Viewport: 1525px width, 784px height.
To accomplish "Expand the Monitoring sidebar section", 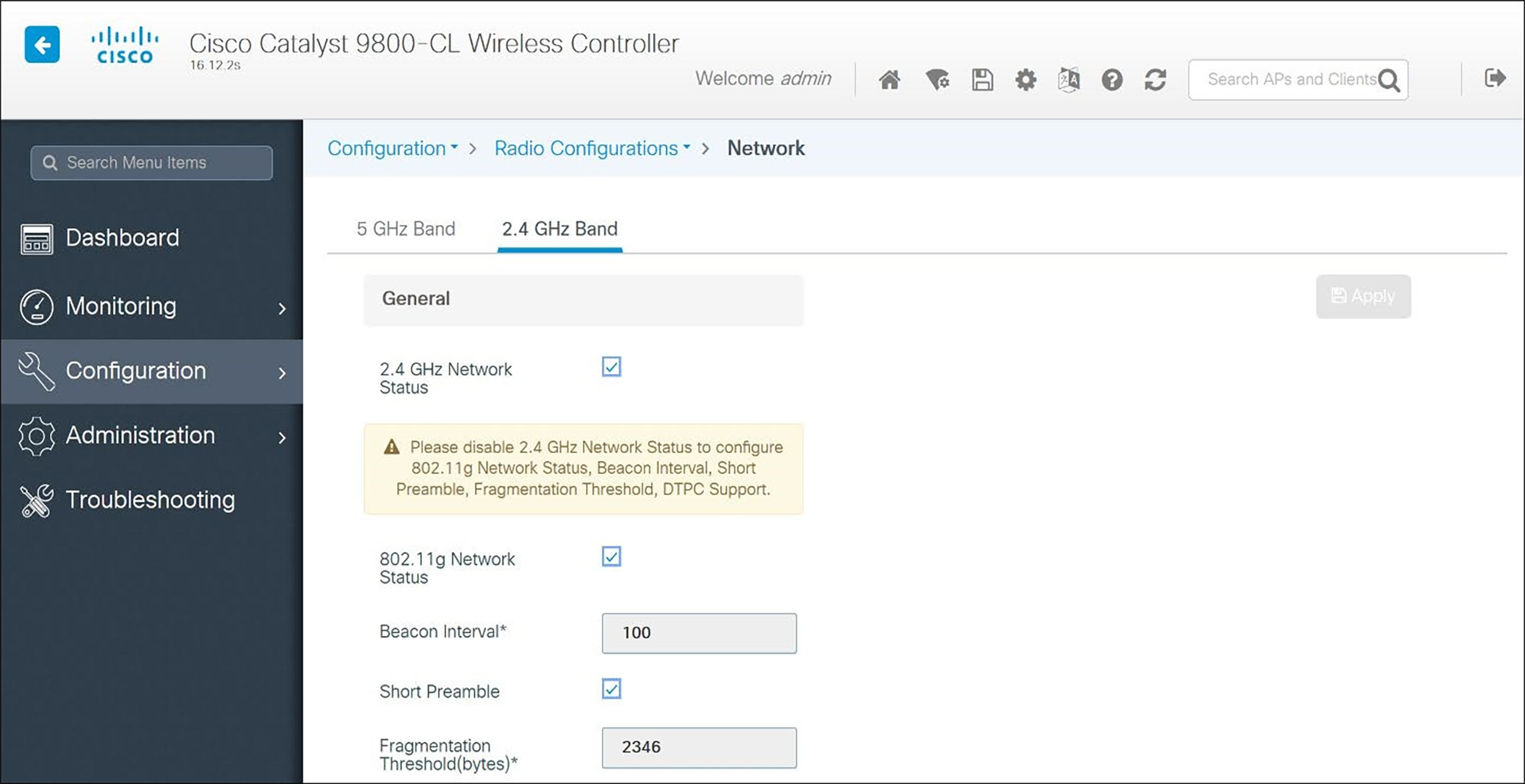I will click(x=120, y=307).
